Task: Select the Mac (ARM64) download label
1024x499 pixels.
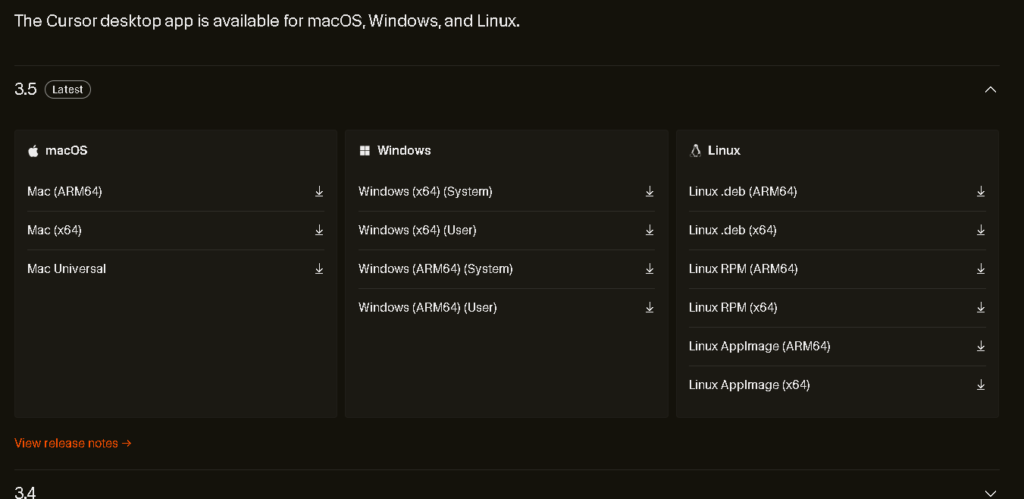Action: pos(65,191)
